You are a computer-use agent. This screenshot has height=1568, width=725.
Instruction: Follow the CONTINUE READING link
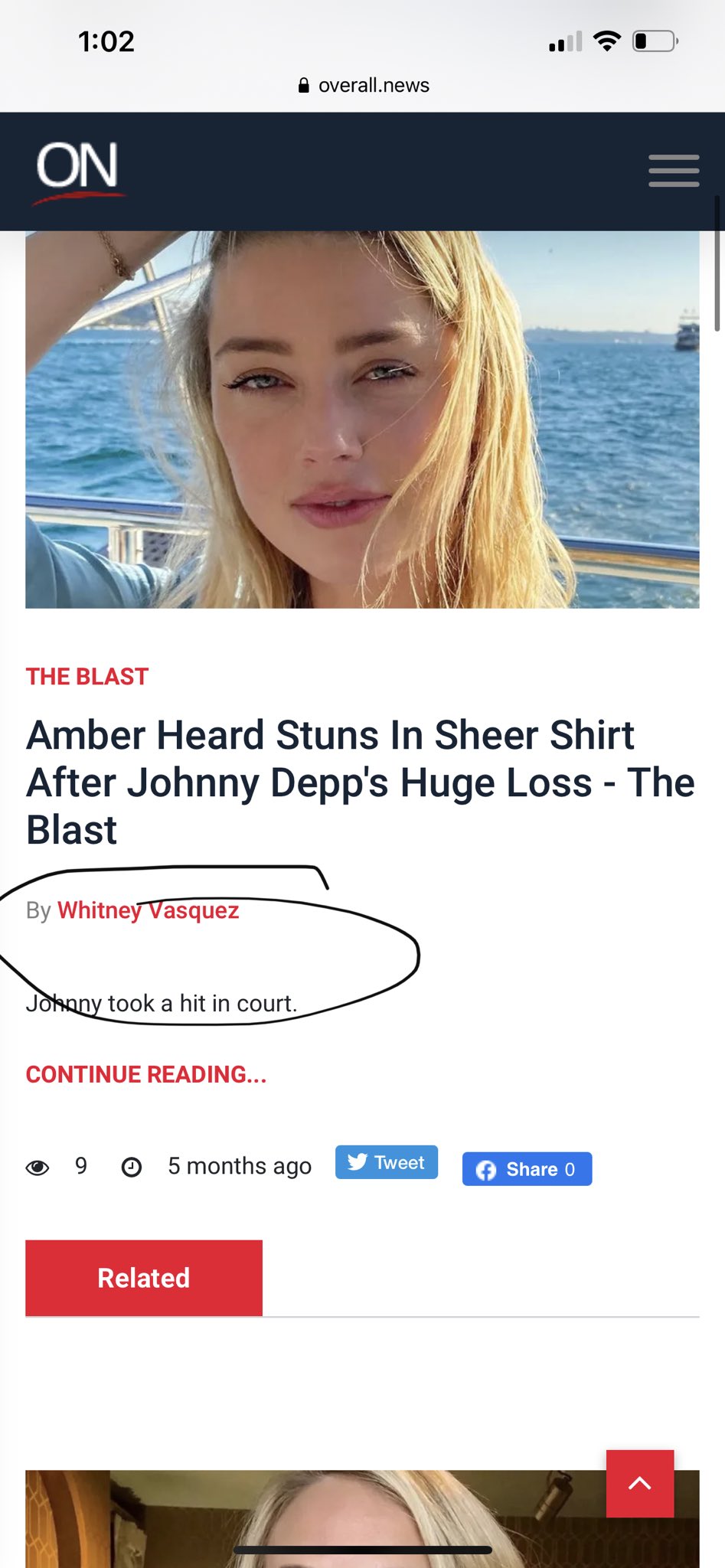pos(146,1074)
